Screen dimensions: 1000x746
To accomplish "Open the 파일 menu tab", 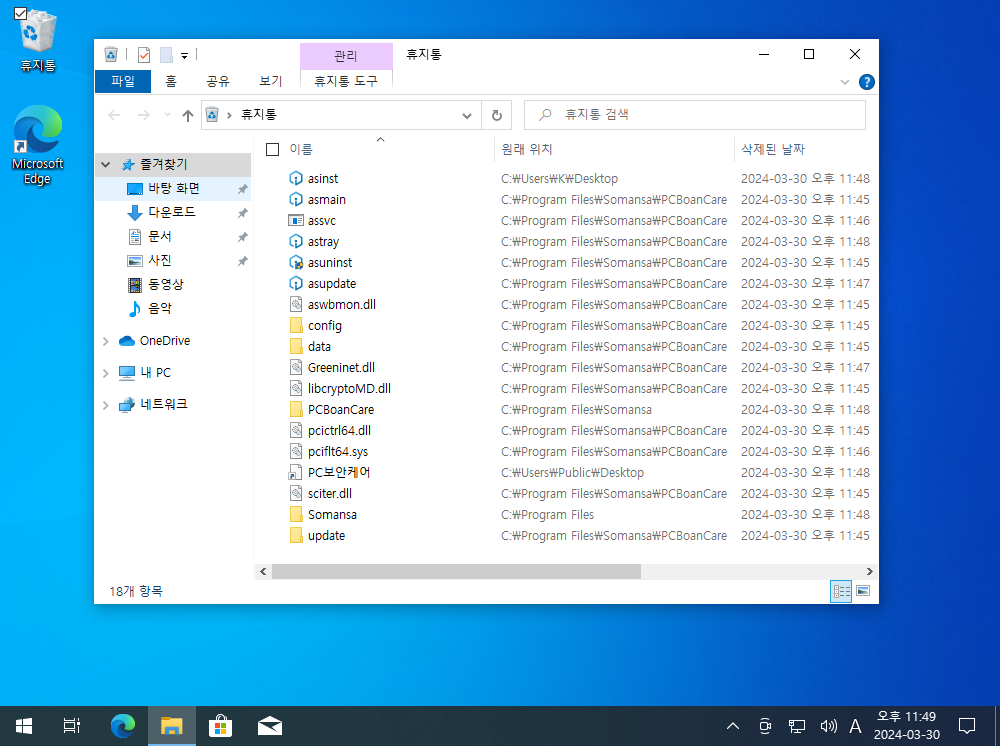I will (123, 81).
